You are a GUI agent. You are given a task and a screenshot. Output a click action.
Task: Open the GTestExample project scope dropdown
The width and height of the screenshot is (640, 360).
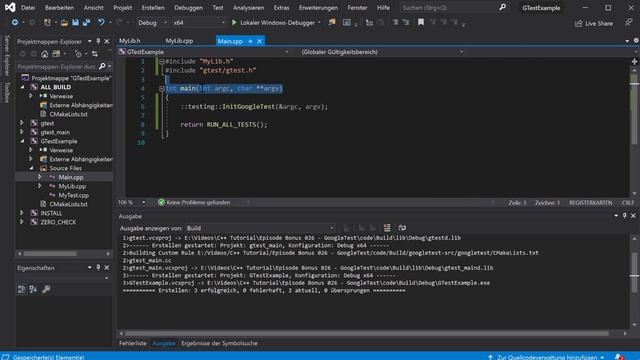coord(203,52)
